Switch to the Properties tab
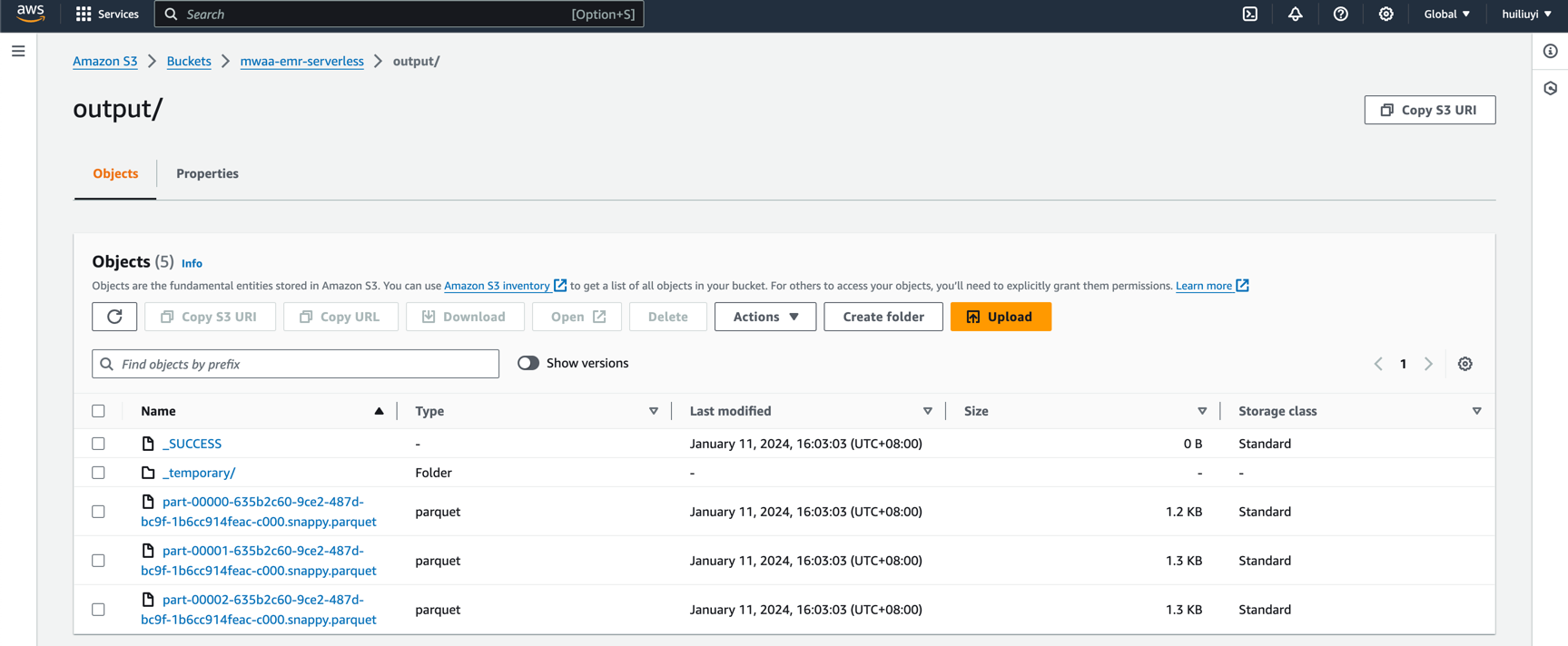The height and width of the screenshot is (646, 1568). pyautogui.click(x=207, y=173)
